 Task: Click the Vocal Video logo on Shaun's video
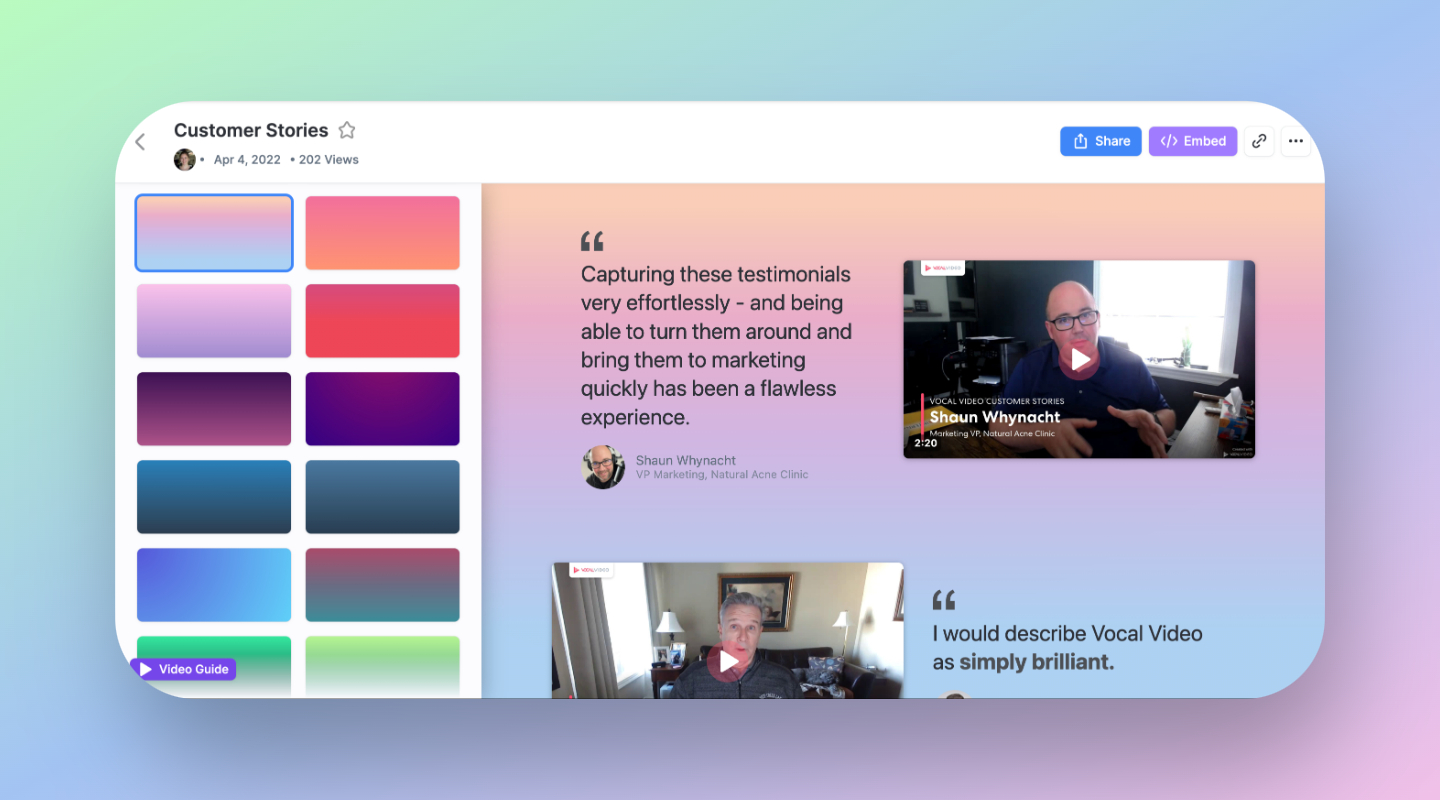coord(942,268)
